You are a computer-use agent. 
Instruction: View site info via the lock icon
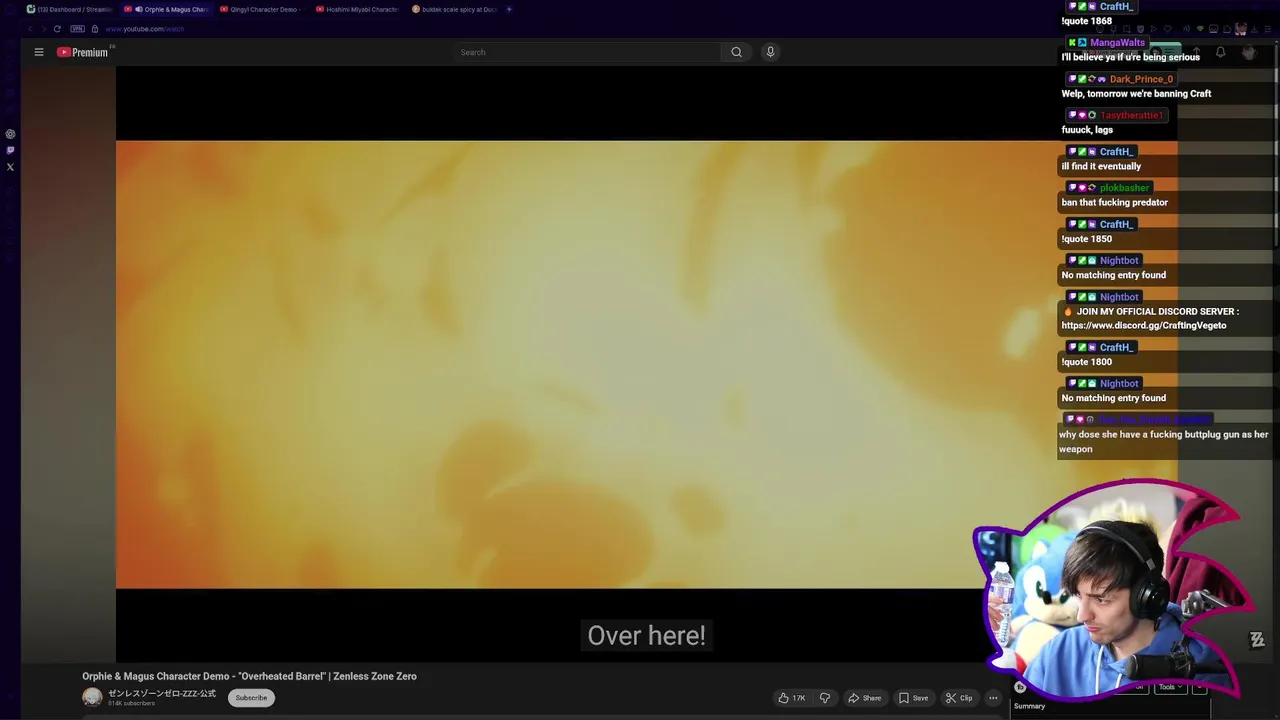pos(95,29)
